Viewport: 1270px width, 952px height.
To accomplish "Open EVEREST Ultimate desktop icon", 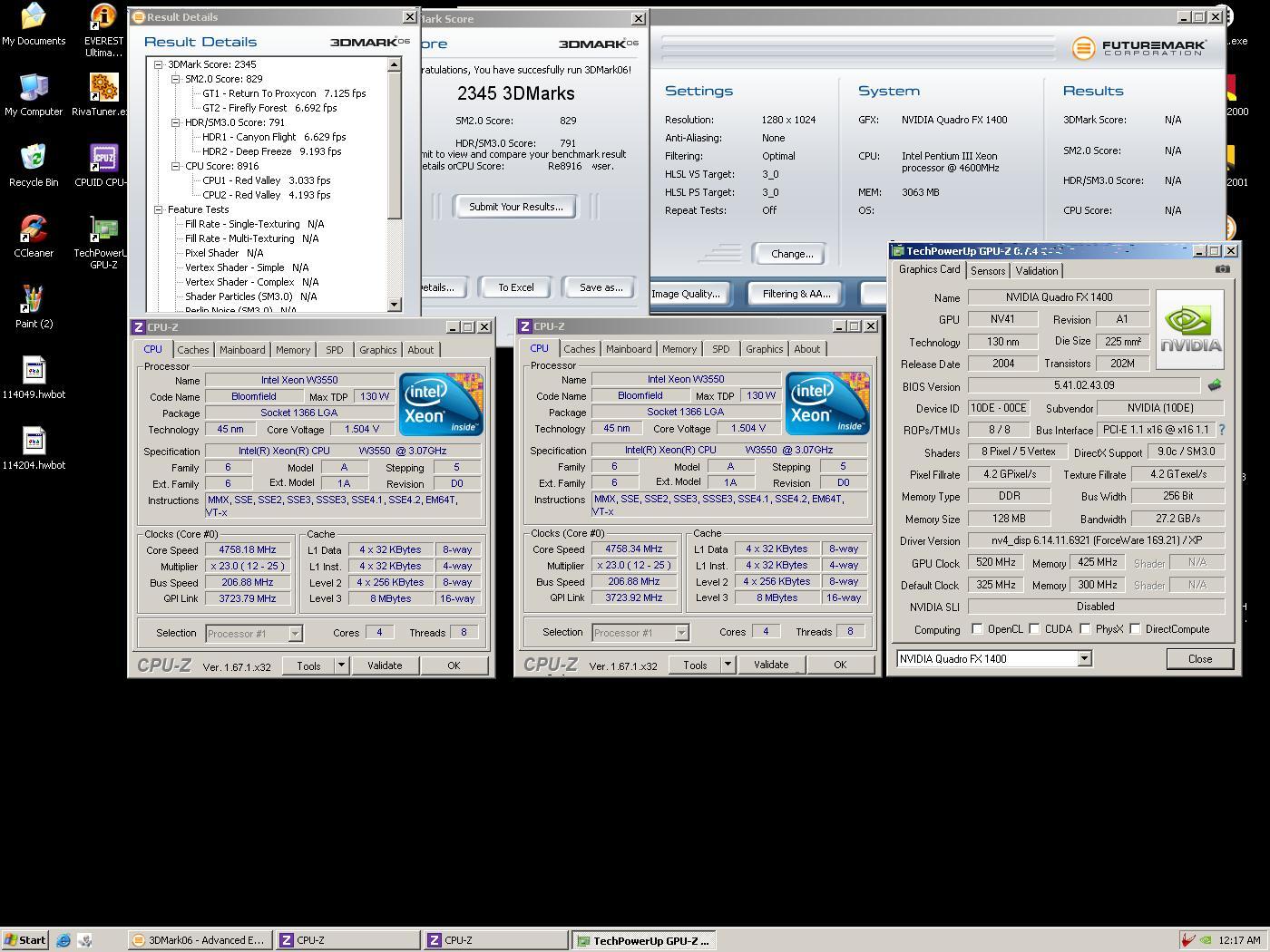I will (103, 30).
